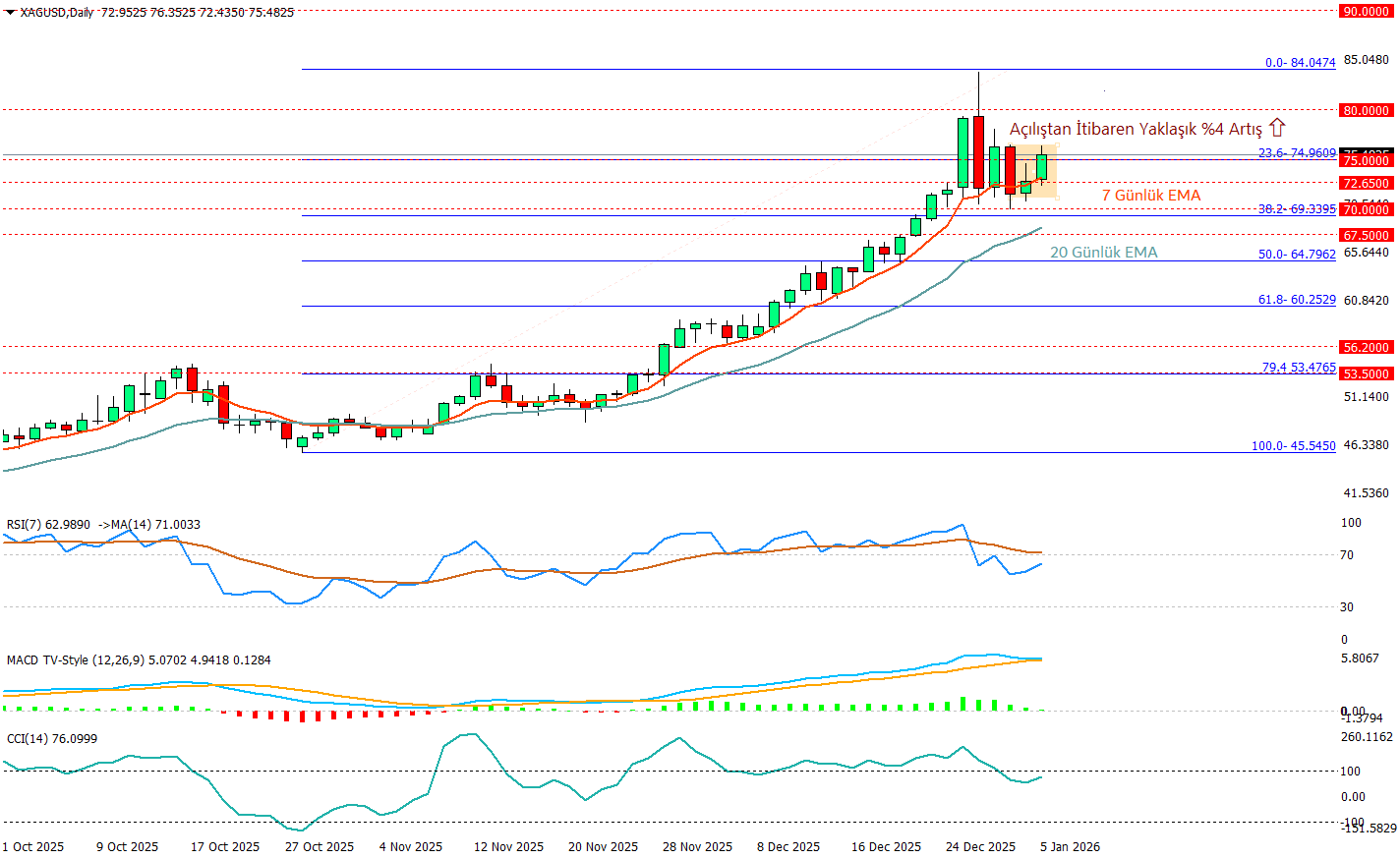Click the 56.2000 red price tag
Viewport: 1400px width, 859px height.
pyautogui.click(x=1367, y=347)
